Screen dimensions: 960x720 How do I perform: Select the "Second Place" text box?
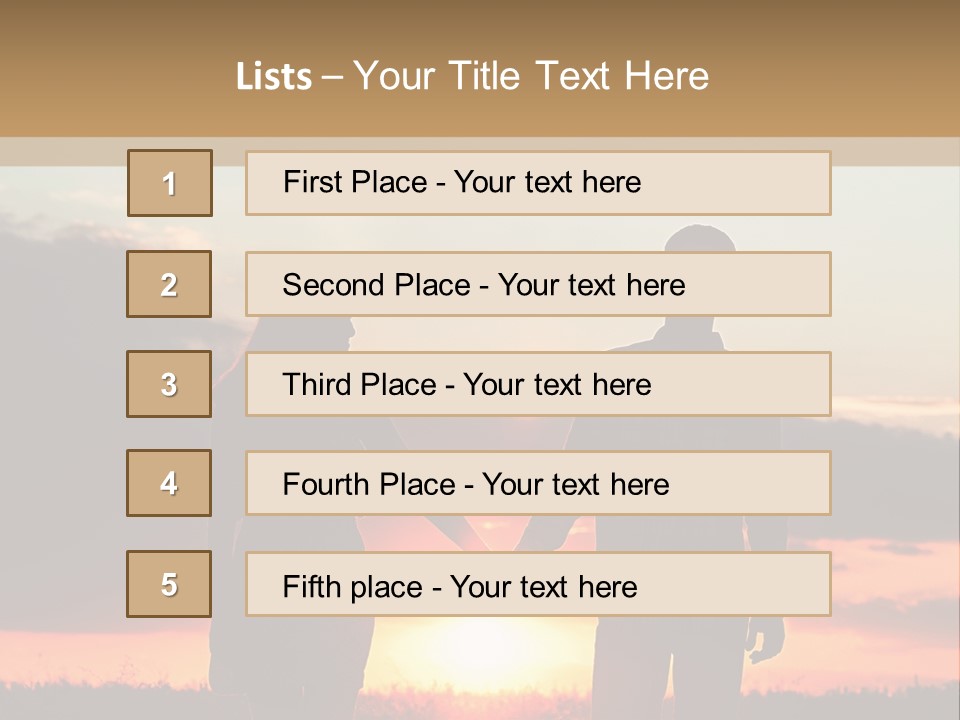538,284
